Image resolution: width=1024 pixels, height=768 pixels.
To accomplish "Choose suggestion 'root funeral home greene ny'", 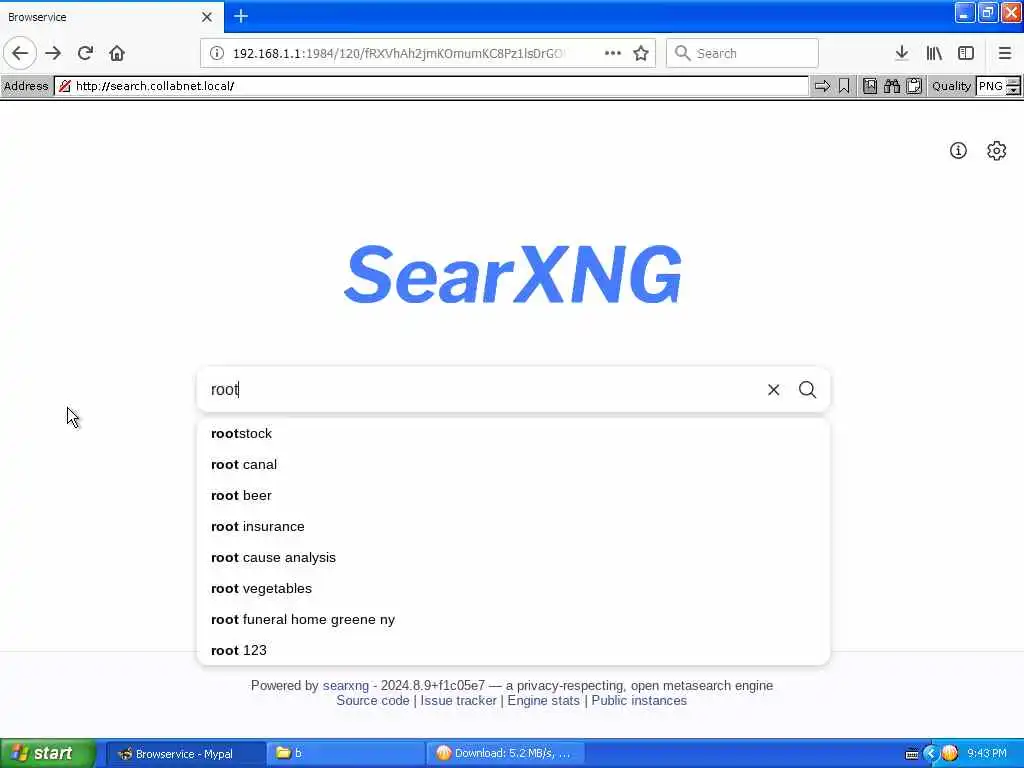I will point(513,619).
